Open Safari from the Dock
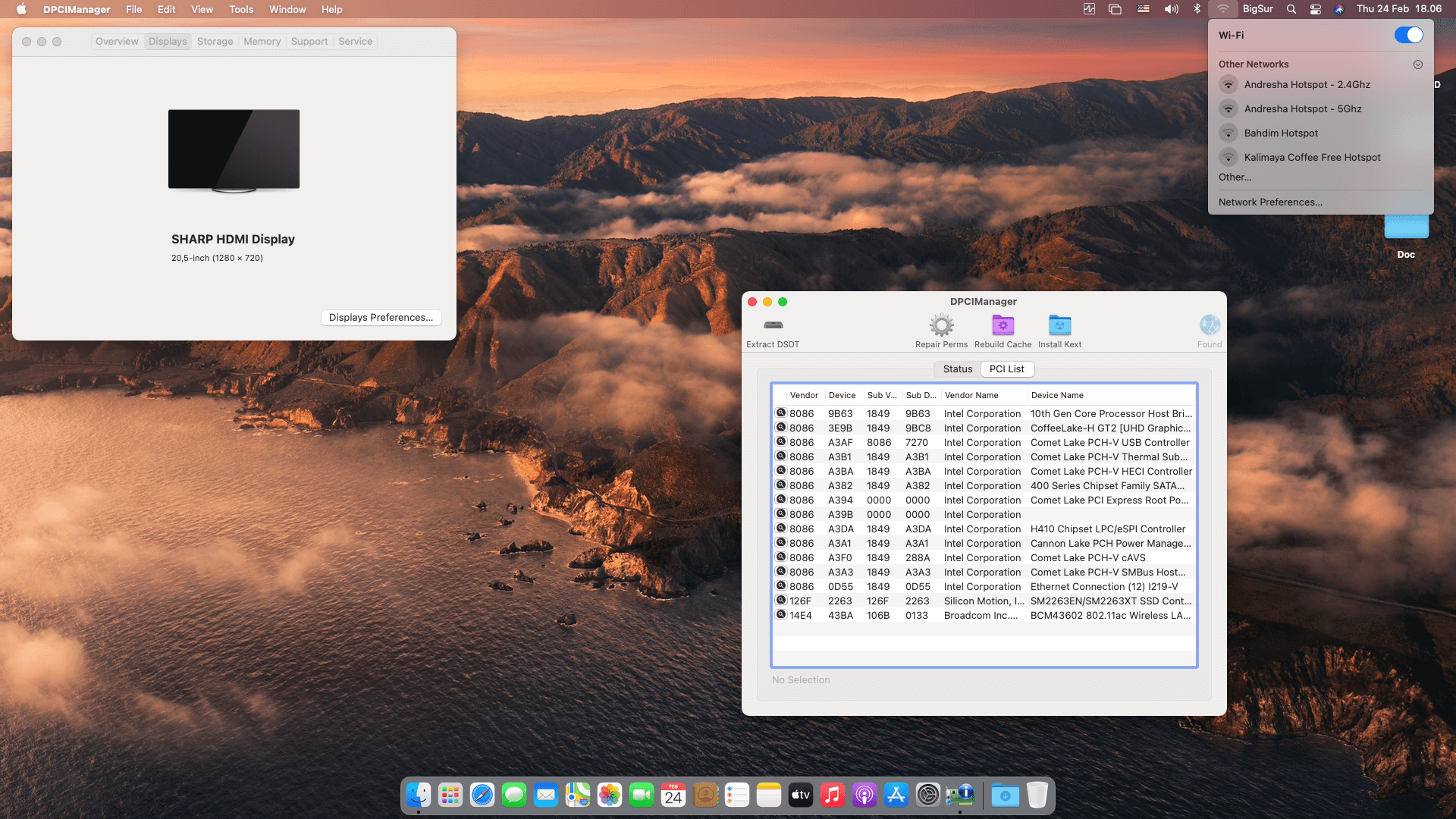The width and height of the screenshot is (1456, 819). (x=482, y=795)
